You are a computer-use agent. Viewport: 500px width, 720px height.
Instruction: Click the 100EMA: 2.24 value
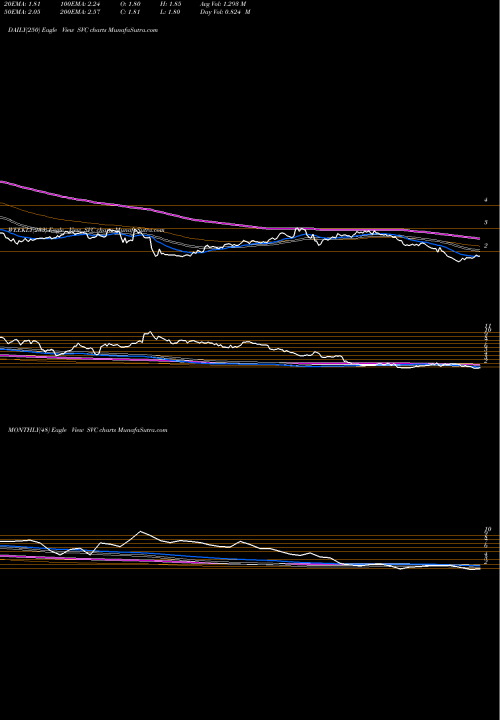click(x=80, y=4)
